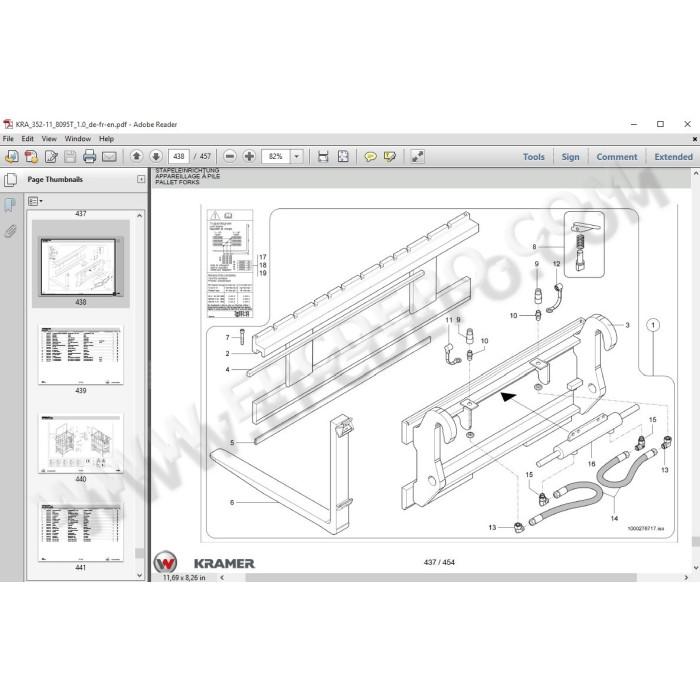Go to next page arrow
Screen dimensions: 700x700
pos(156,156)
